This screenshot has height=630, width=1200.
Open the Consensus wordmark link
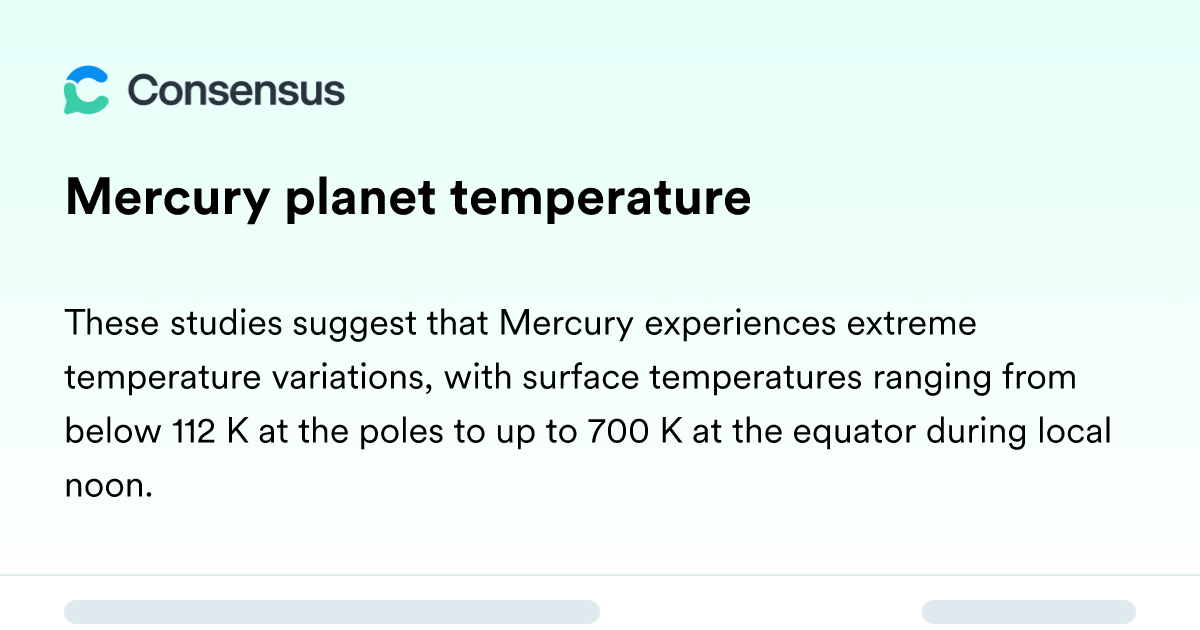(x=236, y=91)
